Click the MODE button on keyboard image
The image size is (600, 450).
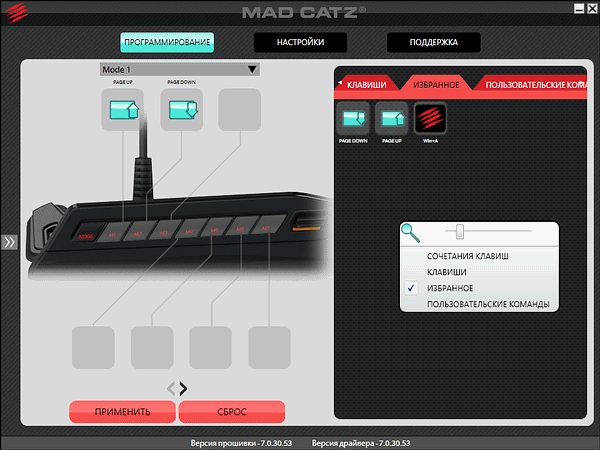(87, 233)
